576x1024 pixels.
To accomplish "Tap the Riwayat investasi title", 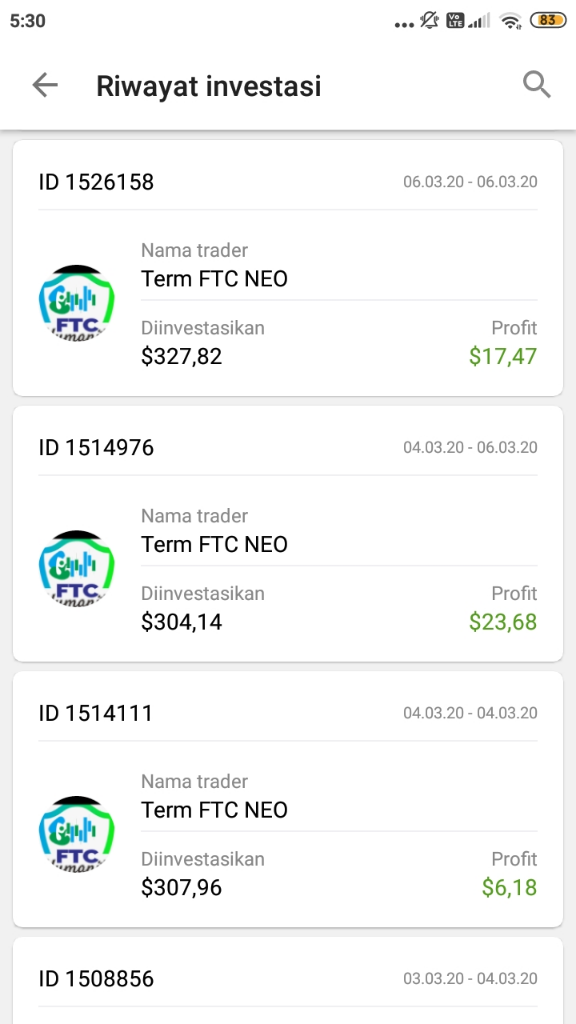I will (209, 86).
